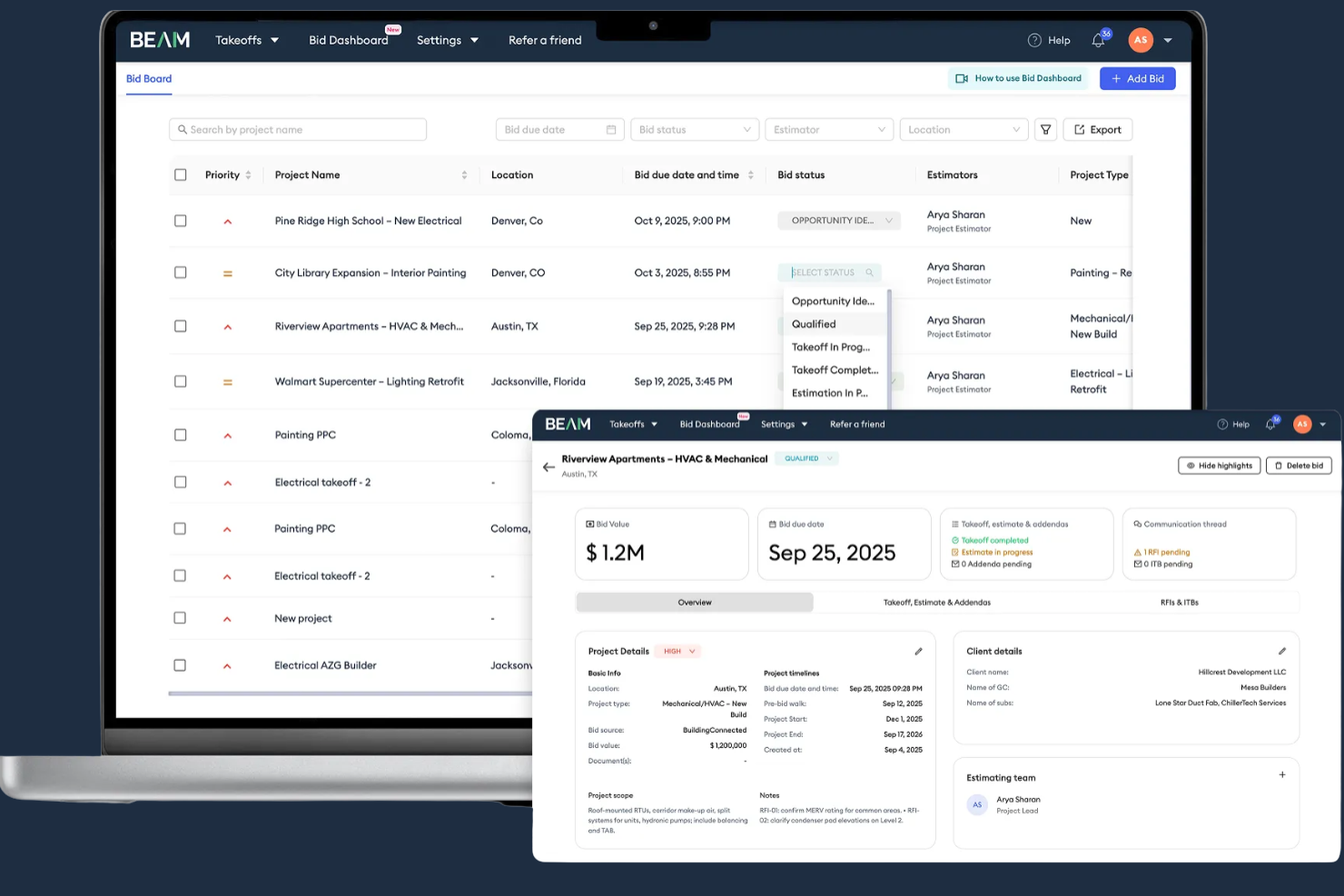Click the Add Bid button
1344x896 pixels.
[x=1137, y=78]
